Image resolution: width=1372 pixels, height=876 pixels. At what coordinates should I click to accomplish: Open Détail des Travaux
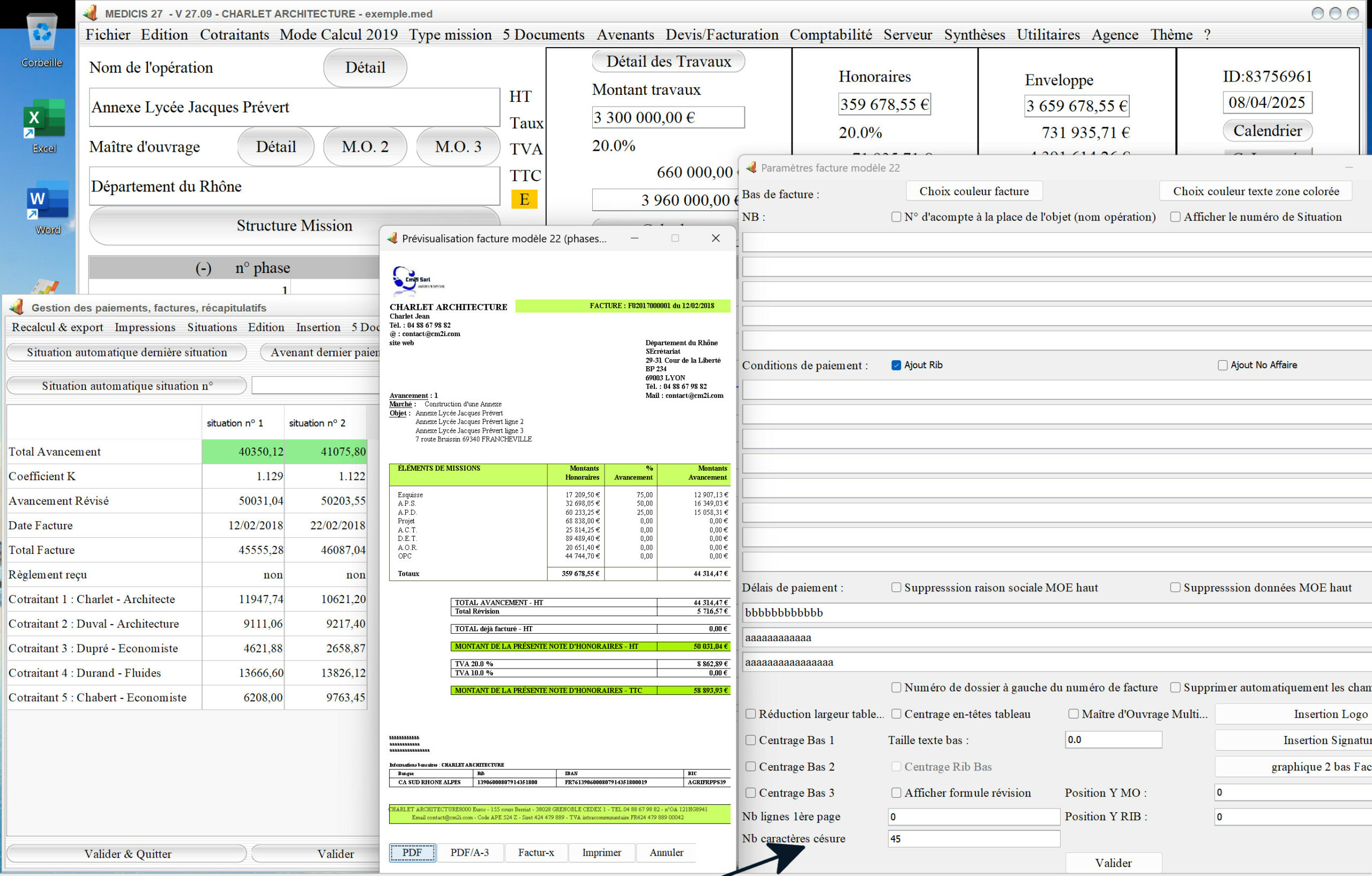(x=668, y=61)
